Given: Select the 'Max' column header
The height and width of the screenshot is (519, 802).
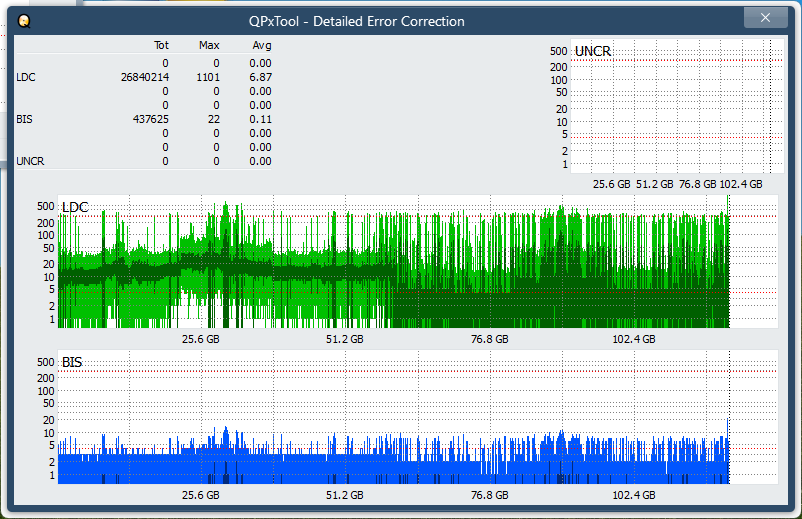Looking at the screenshot, I should pos(209,45).
